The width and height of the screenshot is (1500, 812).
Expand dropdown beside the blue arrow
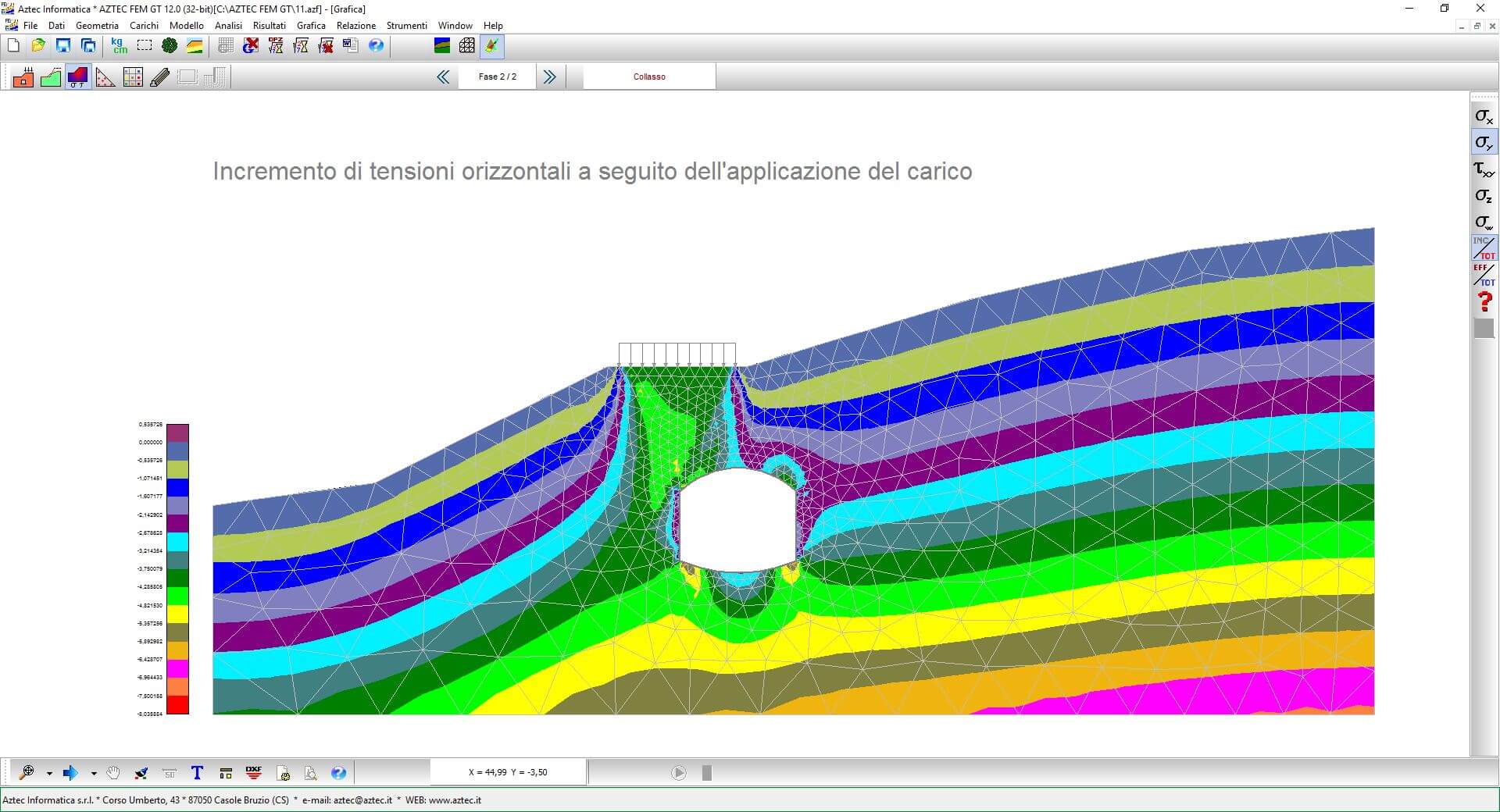coord(94,774)
